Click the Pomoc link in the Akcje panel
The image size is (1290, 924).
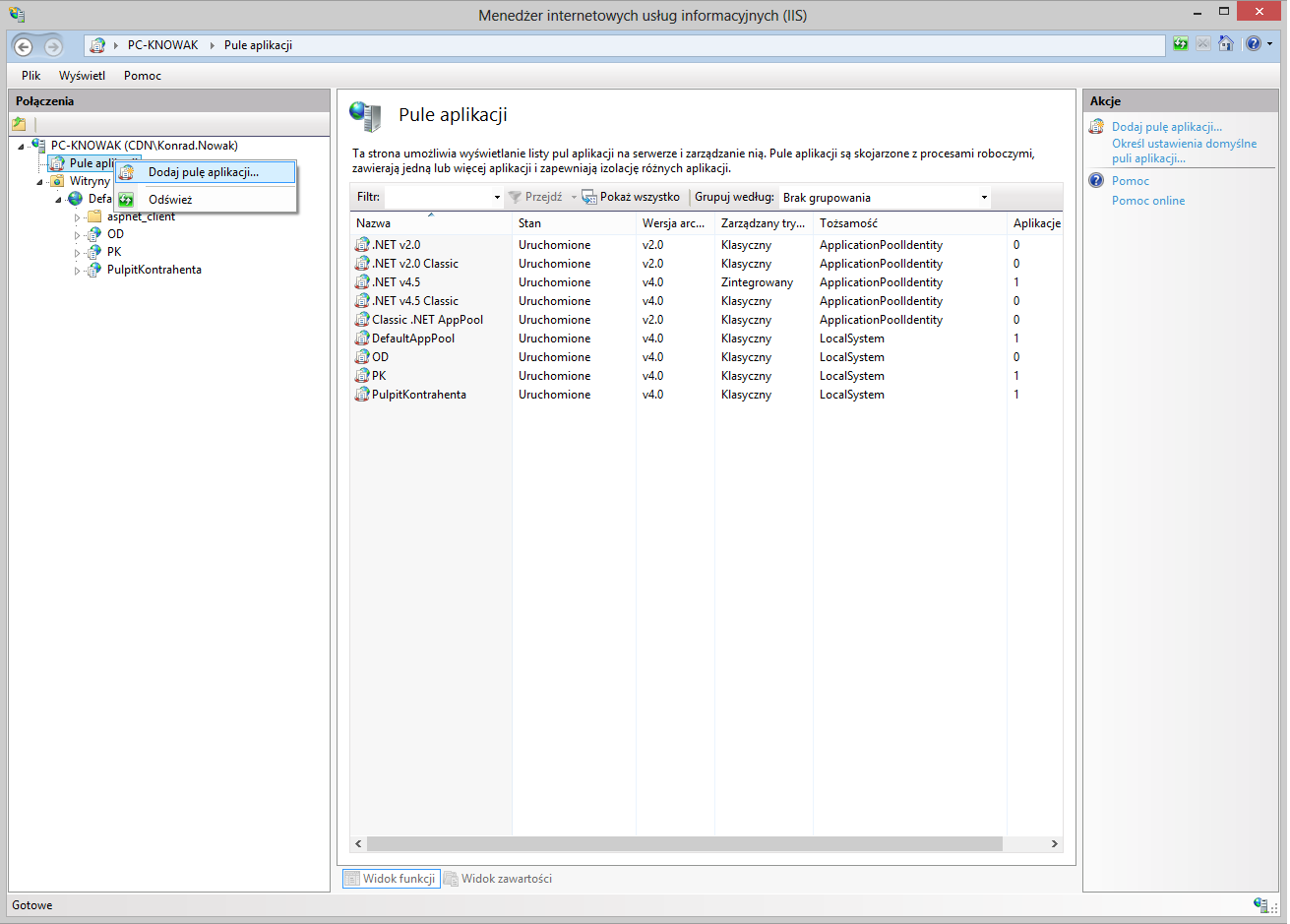pos(1131,181)
